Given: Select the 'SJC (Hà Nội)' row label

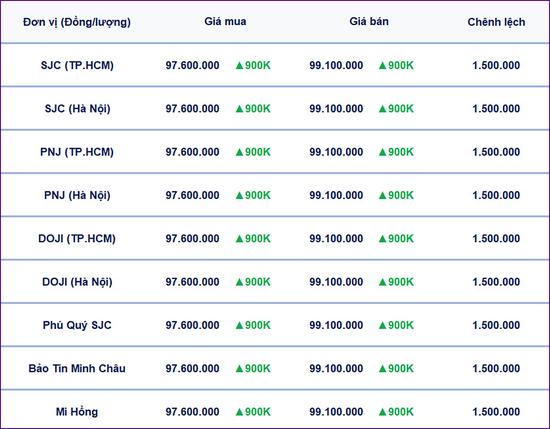Looking at the screenshot, I should (78, 109).
